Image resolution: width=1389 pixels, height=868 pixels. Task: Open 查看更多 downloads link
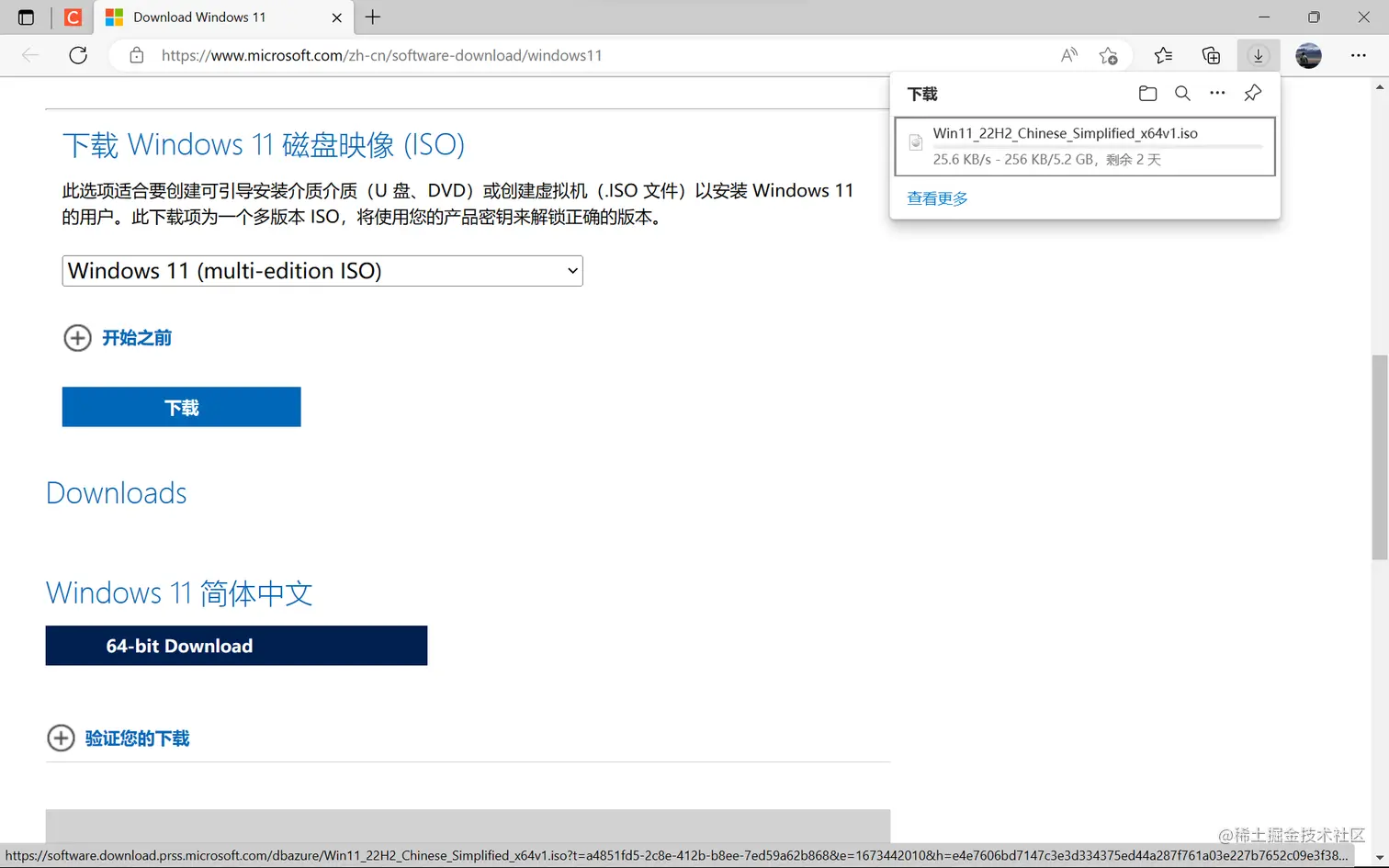click(937, 198)
